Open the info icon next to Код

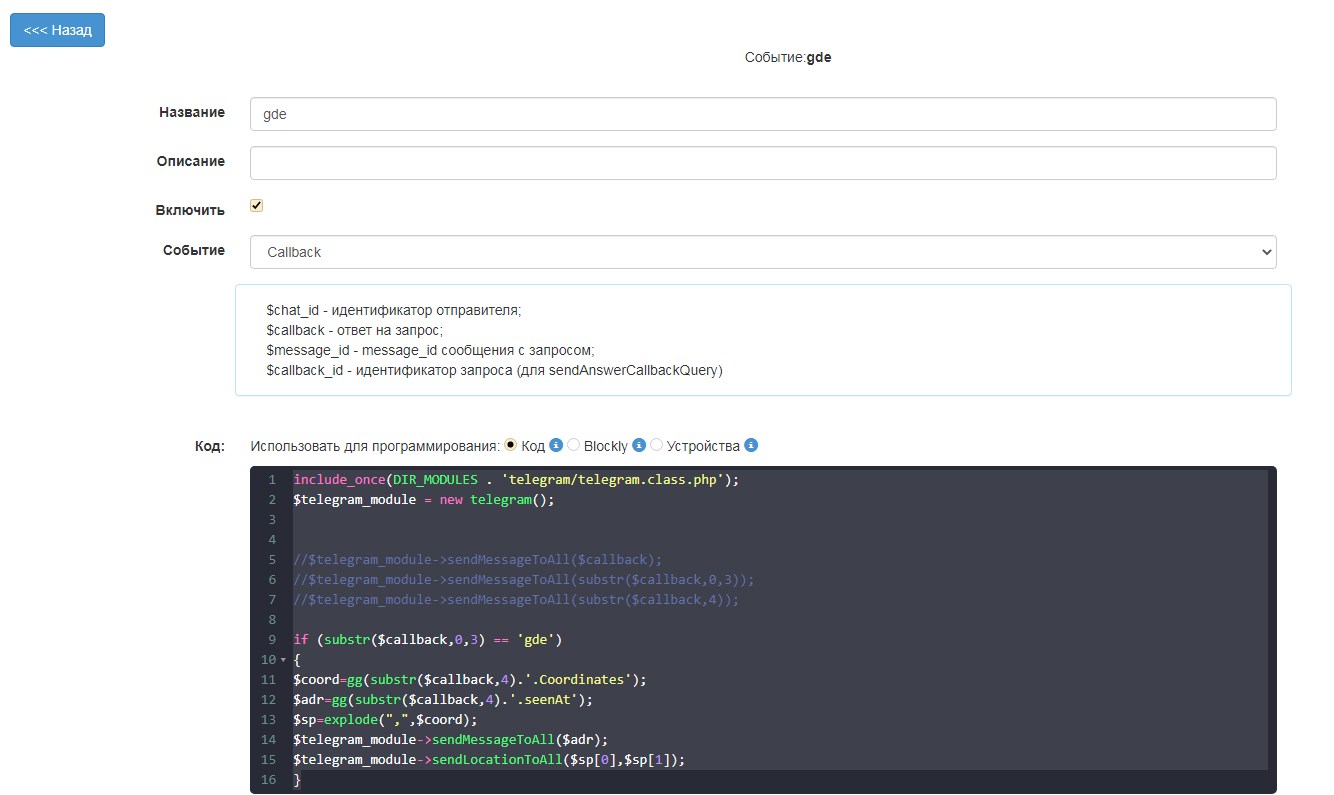[x=556, y=445]
